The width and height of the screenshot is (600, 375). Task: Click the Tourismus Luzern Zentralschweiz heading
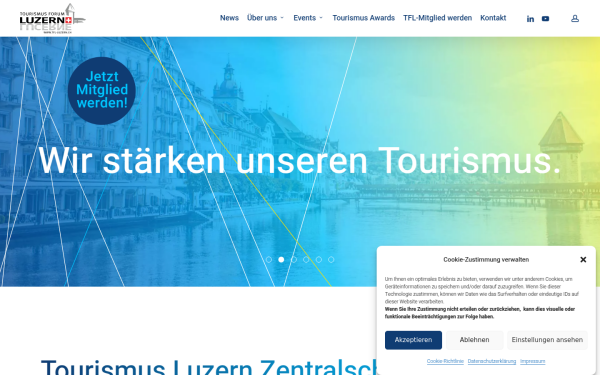tap(209, 367)
